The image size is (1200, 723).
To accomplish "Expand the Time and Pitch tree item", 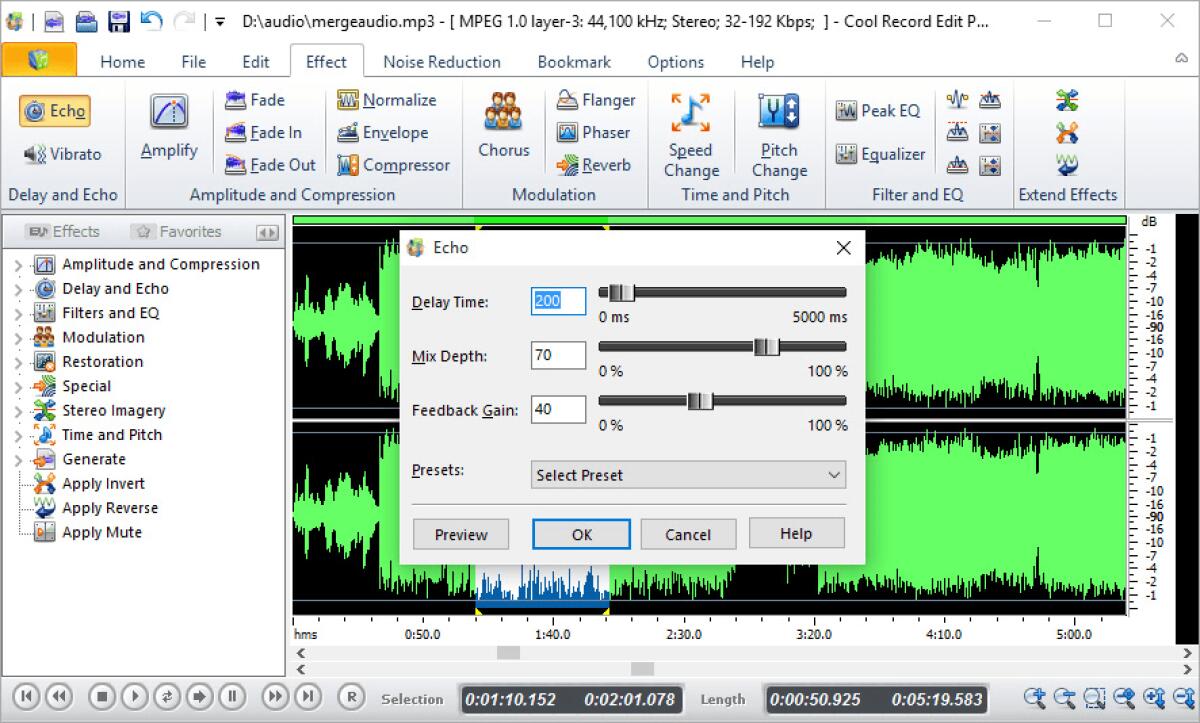I will 17,434.
